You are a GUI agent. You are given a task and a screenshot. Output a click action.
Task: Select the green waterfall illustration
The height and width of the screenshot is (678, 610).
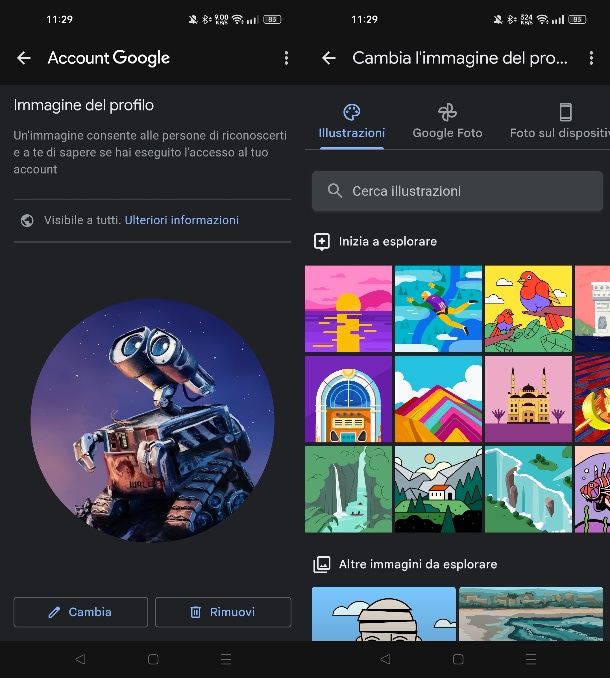coord(348,489)
